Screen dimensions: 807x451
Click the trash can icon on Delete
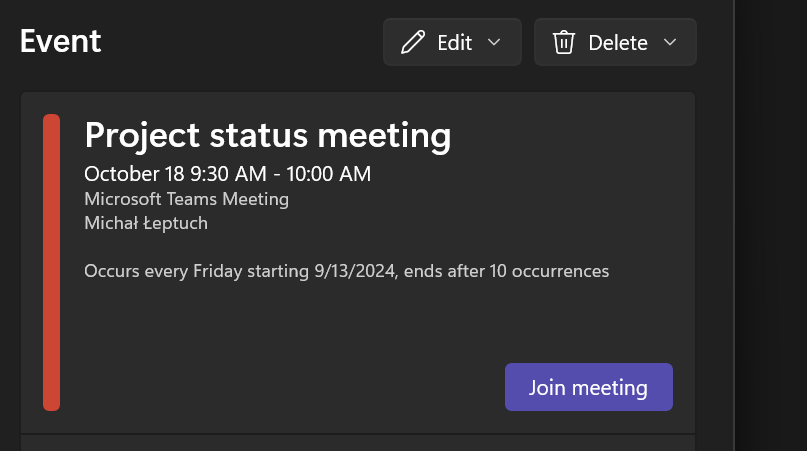[564, 42]
